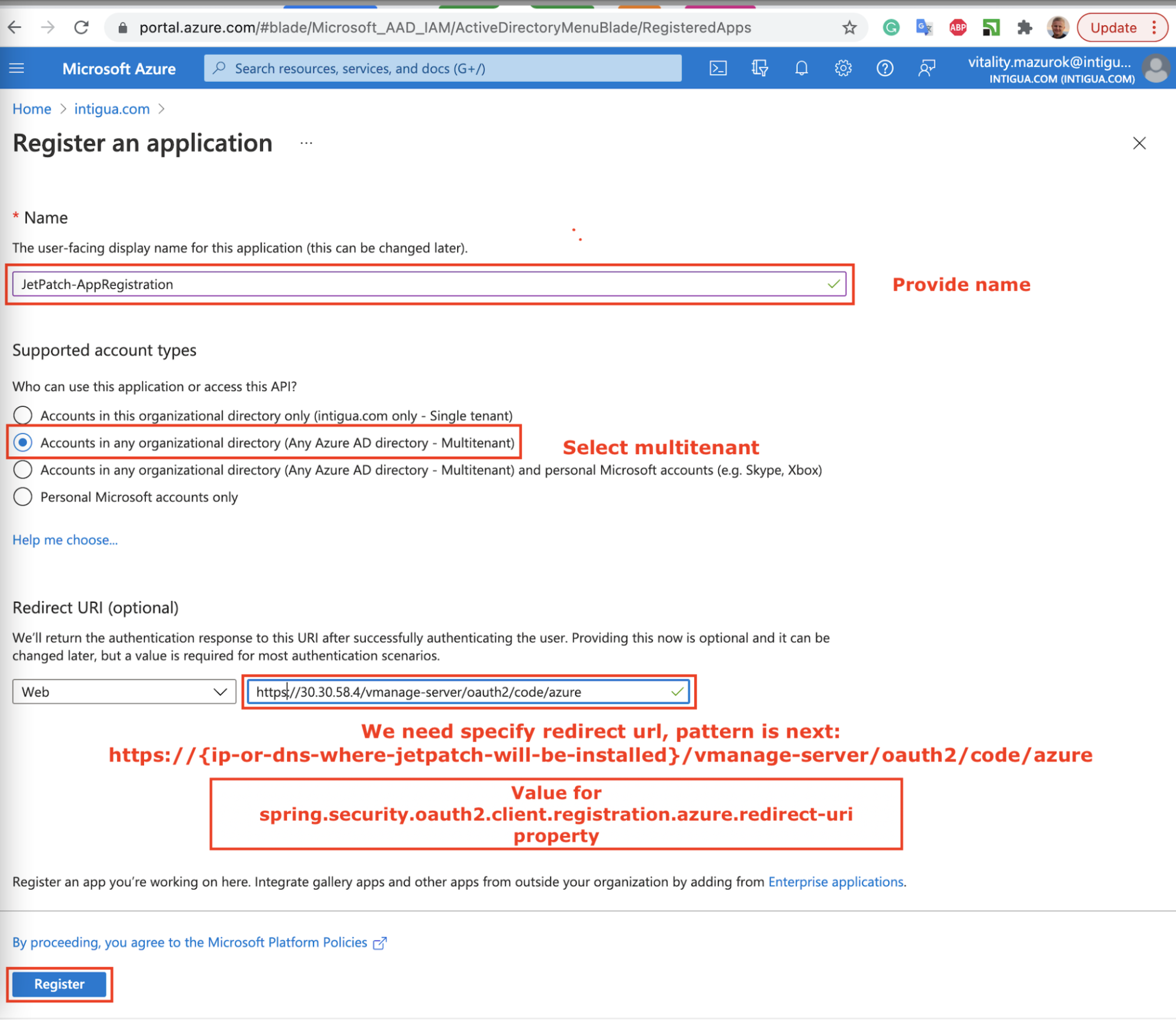The image size is (1176, 1020).
Task: Click the blue Register button
Action: (59, 984)
